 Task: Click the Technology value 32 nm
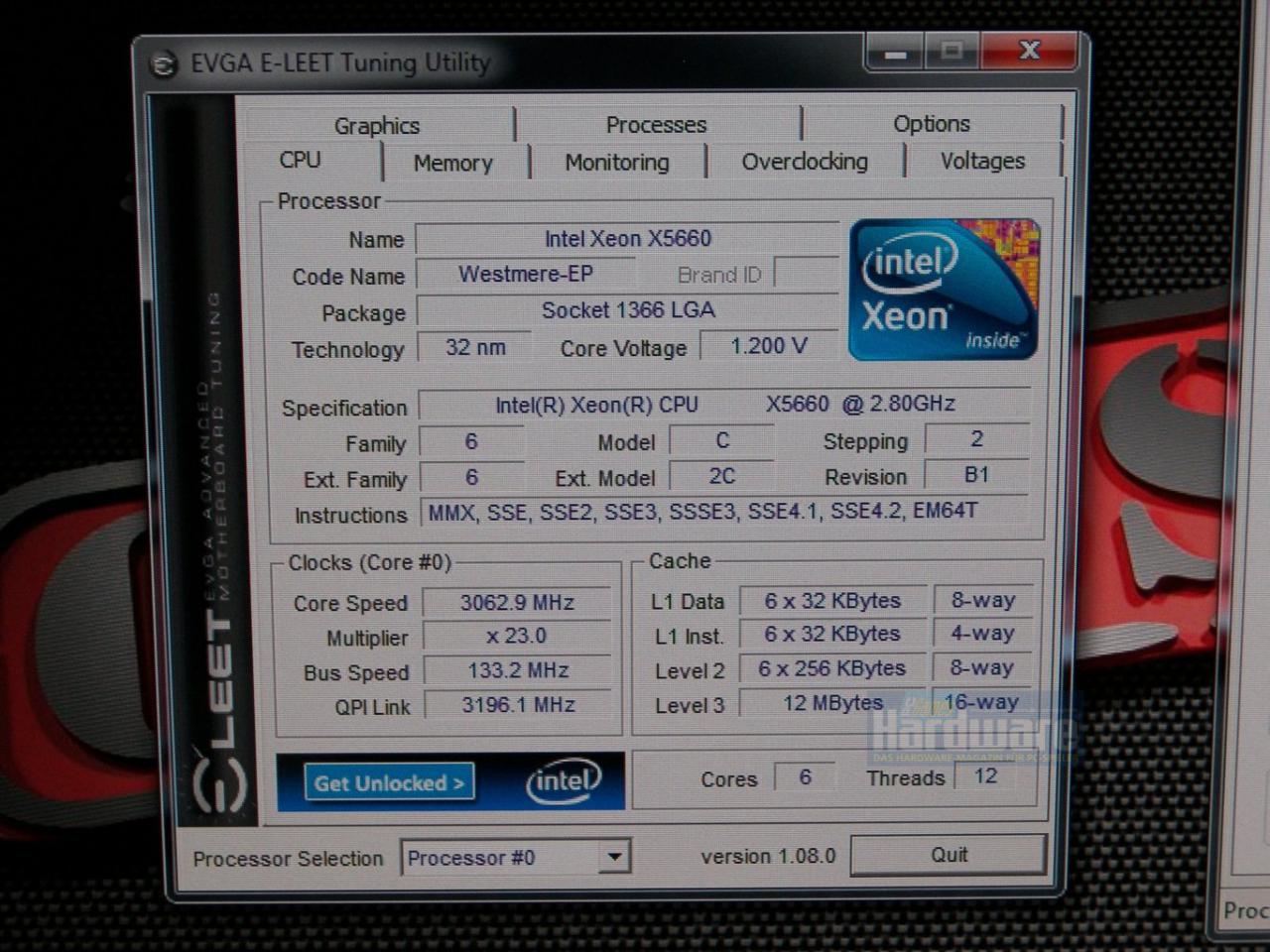point(475,347)
